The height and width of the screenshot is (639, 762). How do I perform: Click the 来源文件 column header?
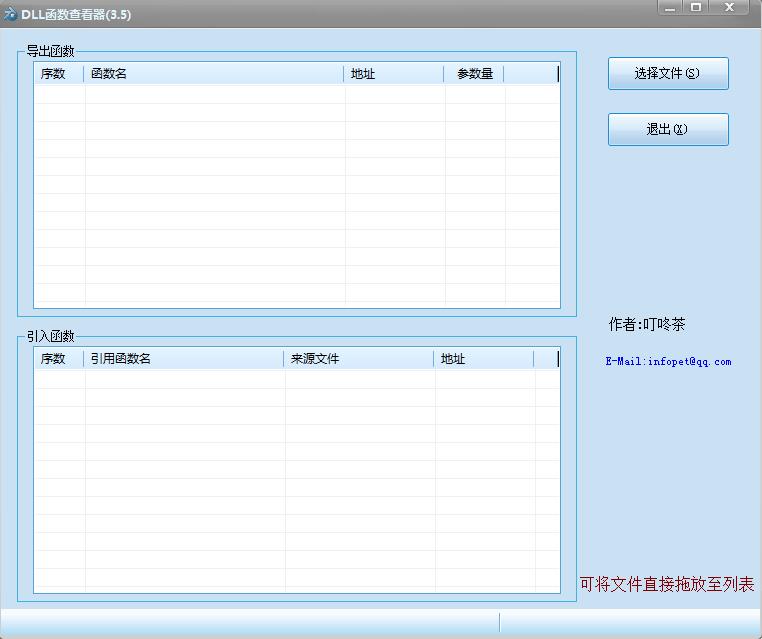tap(359, 359)
